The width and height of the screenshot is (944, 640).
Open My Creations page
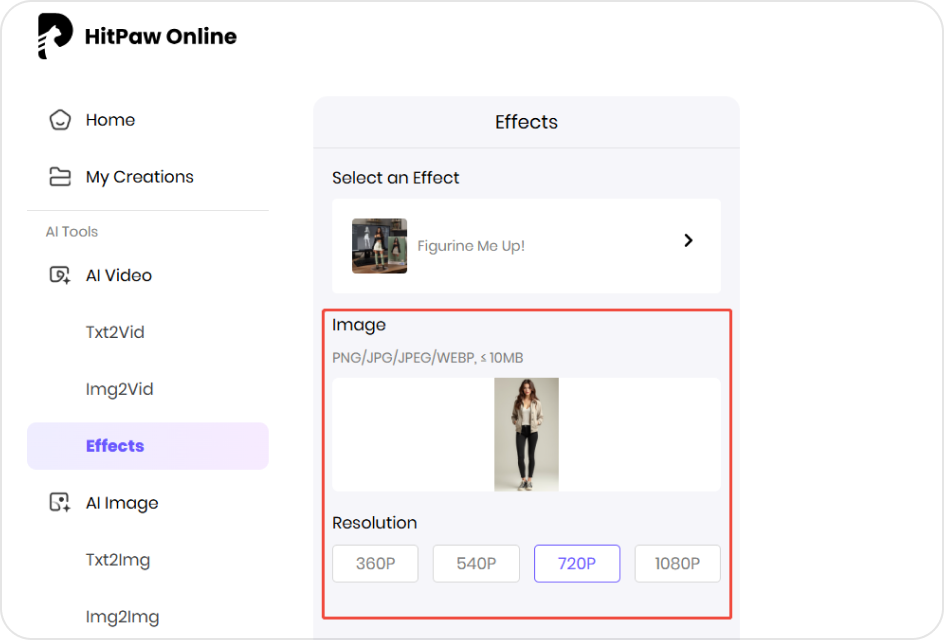[139, 176]
